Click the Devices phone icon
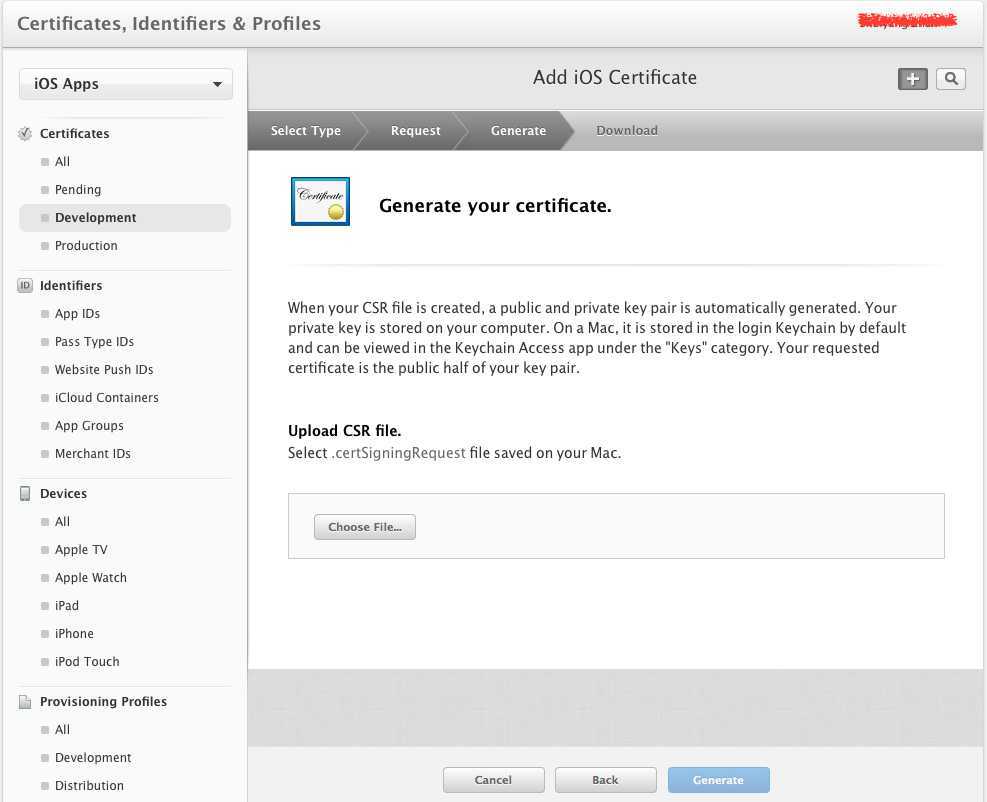 click(25, 494)
